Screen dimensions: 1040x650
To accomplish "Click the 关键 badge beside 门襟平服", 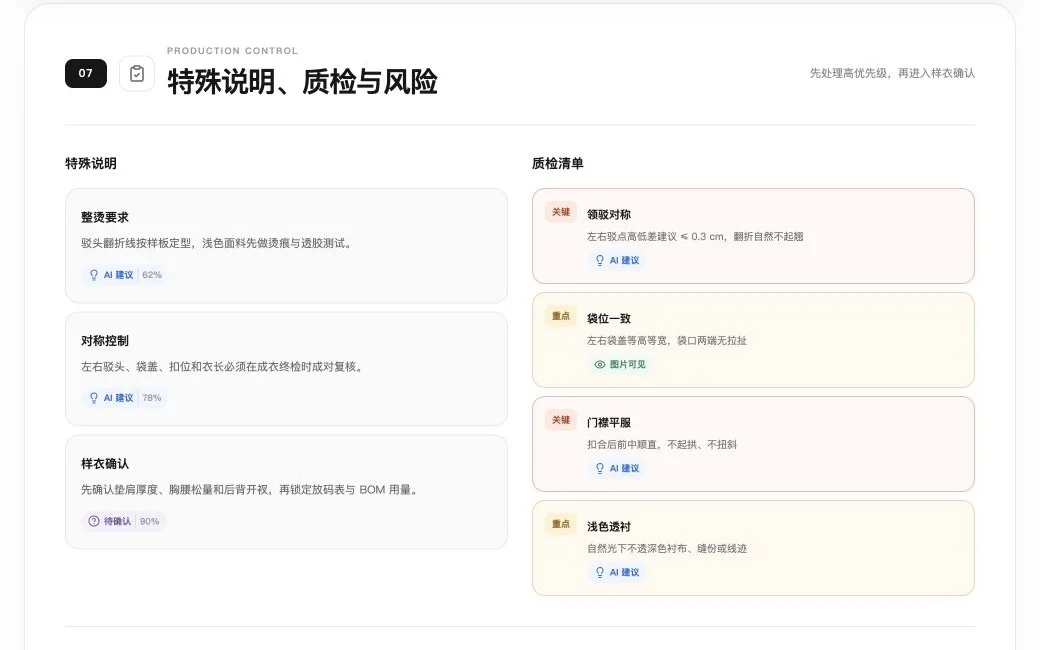I will tap(561, 420).
